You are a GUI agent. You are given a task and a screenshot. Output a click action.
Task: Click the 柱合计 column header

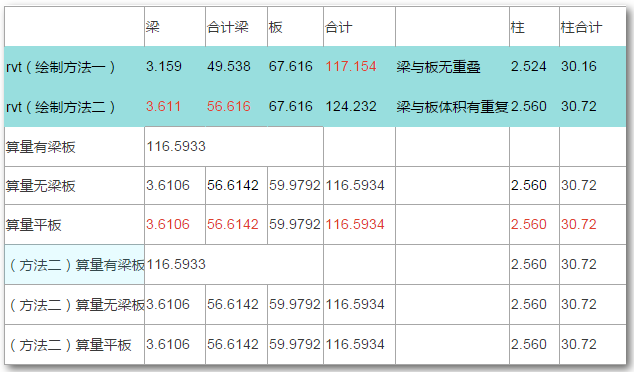pos(581,27)
